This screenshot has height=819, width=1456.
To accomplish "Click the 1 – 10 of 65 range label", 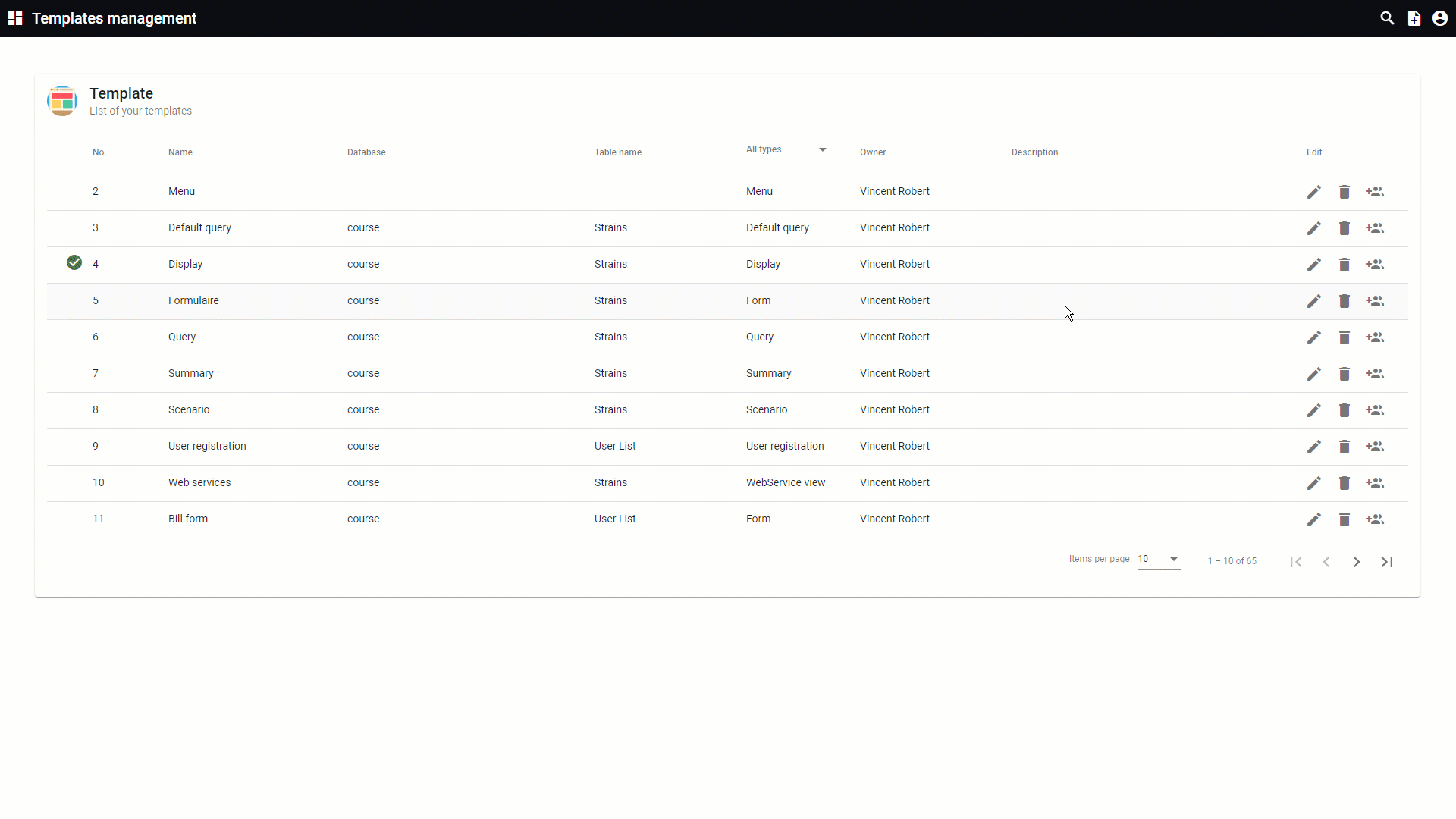I will pyautogui.click(x=1232, y=561).
